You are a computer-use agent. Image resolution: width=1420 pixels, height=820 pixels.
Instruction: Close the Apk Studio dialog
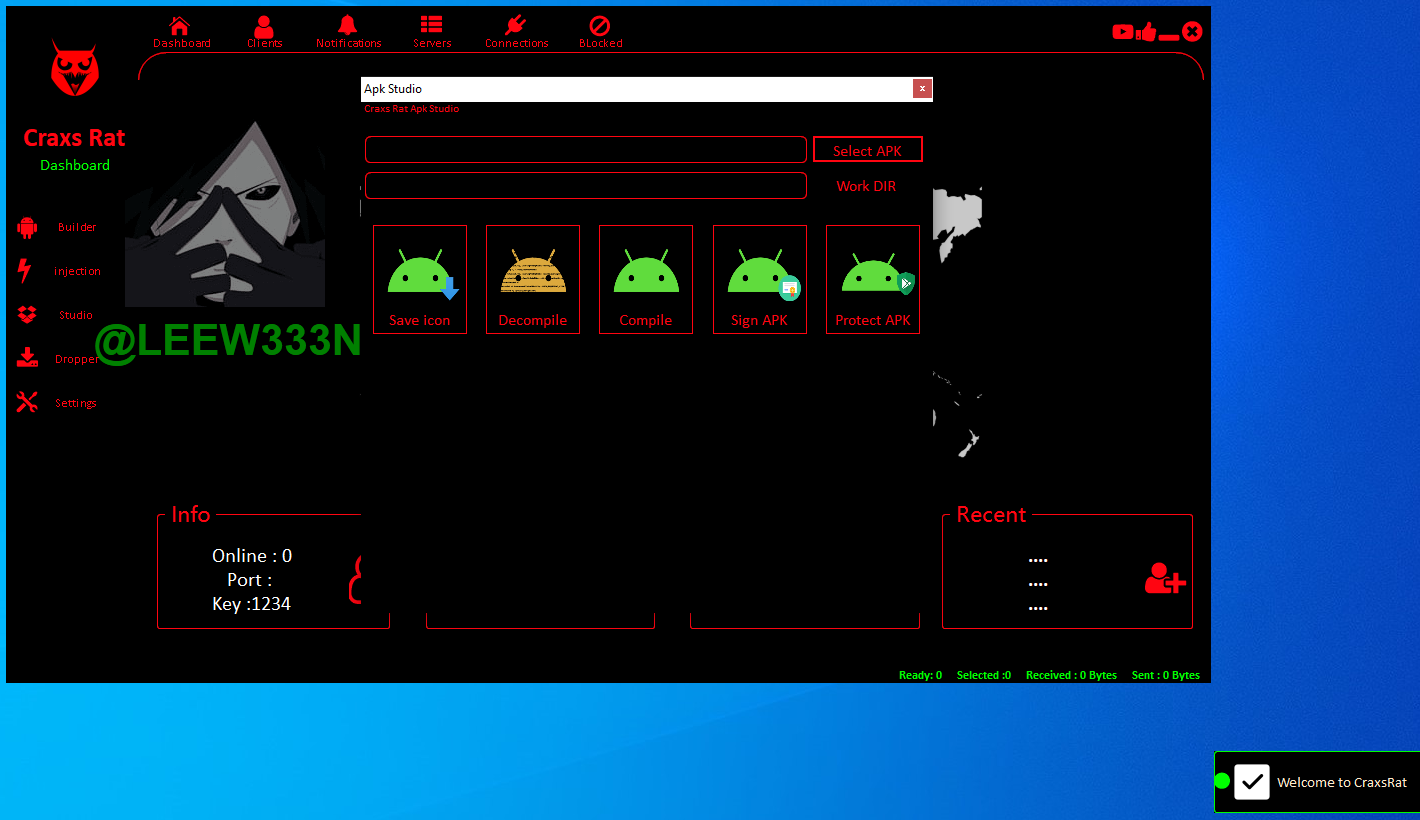(x=922, y=89)
